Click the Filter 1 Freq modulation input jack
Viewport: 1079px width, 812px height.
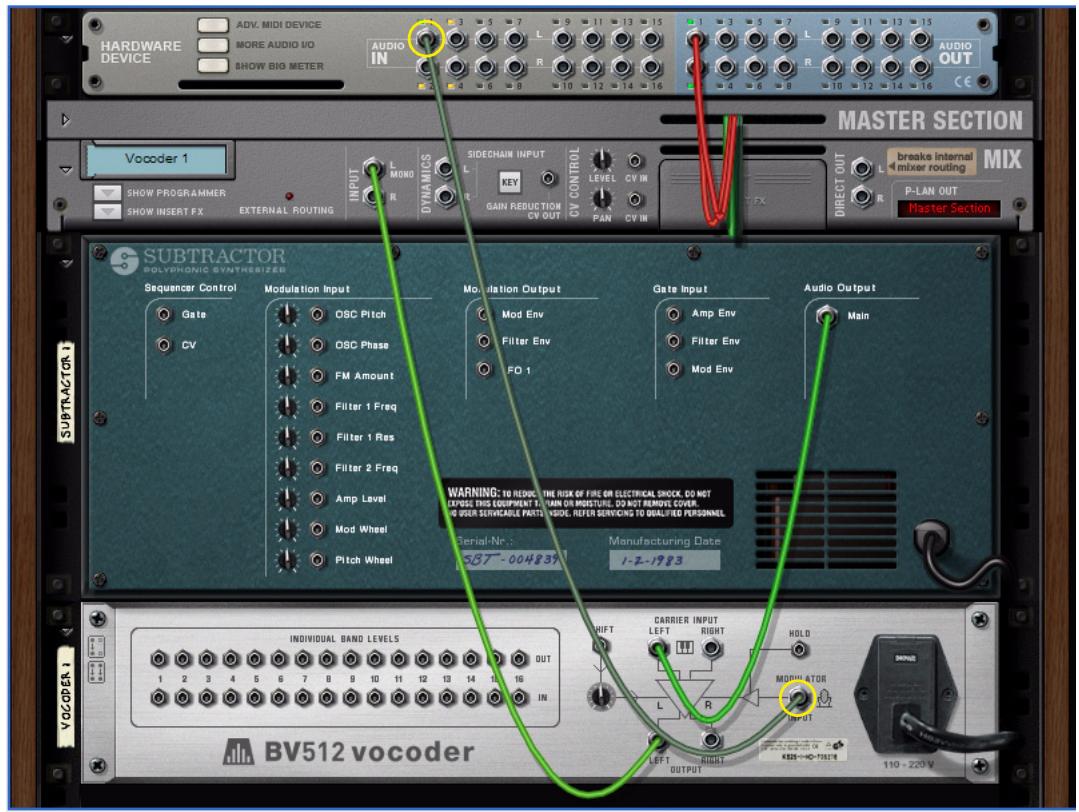point(317,407)
